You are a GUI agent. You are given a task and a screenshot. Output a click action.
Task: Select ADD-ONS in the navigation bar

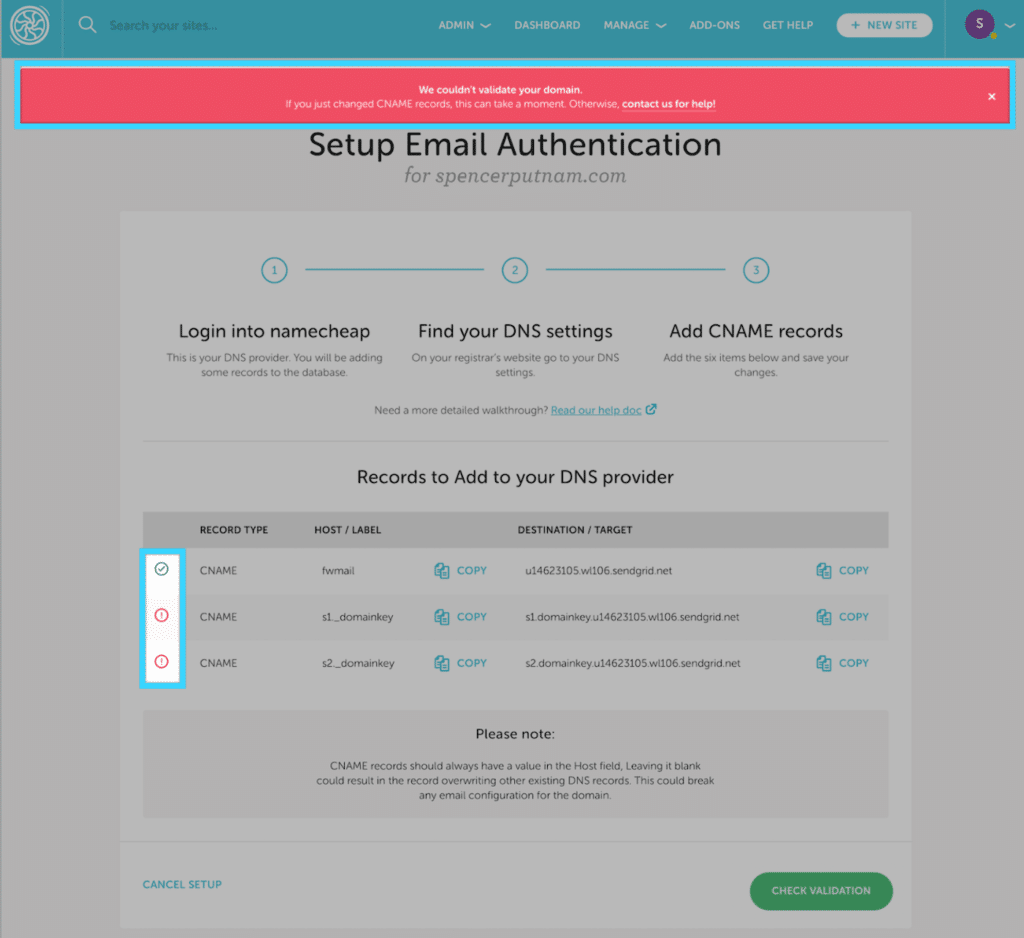coord(714,25)
